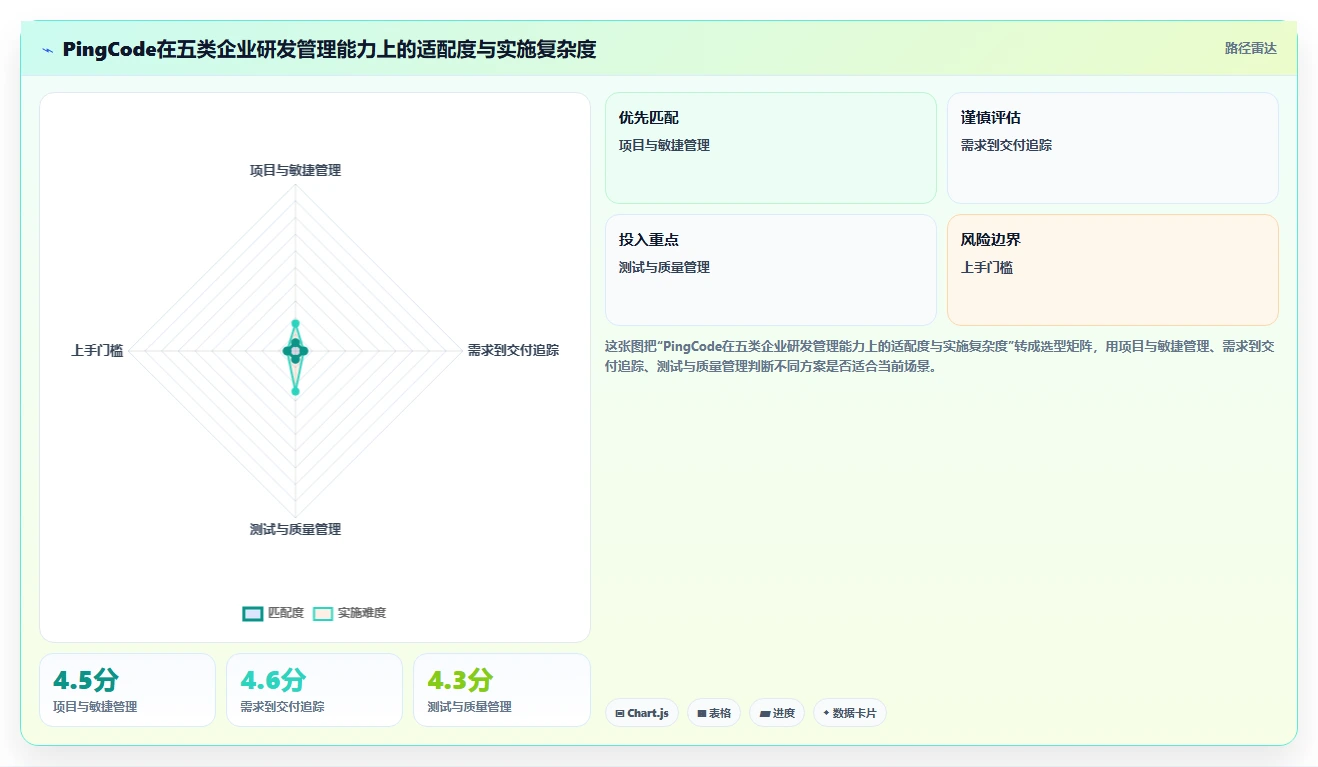Select the 数据卡片 tag chip
This screenshot has height=767, width=1318.
[850, 713]
